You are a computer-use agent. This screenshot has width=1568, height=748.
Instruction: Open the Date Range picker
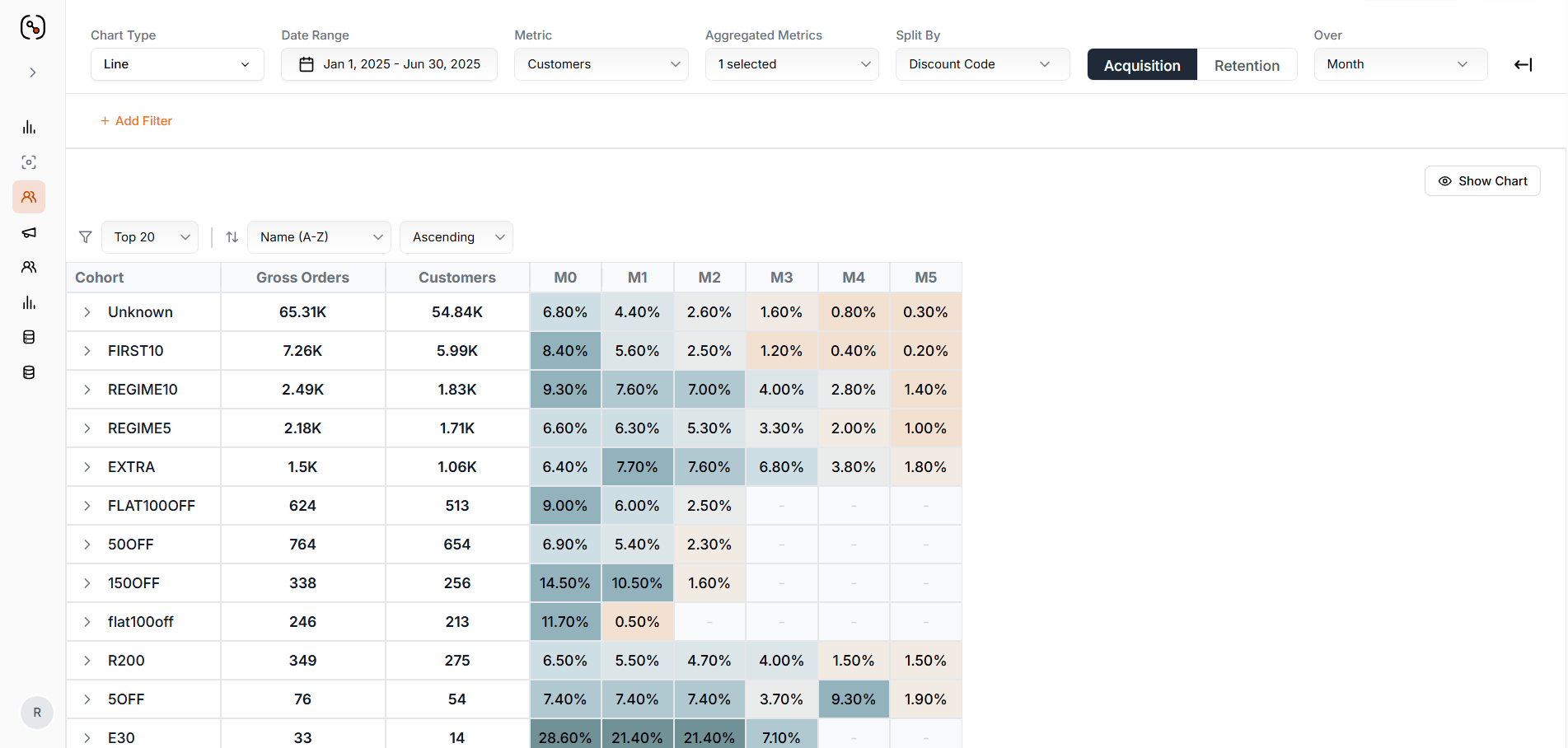[389, 64]
